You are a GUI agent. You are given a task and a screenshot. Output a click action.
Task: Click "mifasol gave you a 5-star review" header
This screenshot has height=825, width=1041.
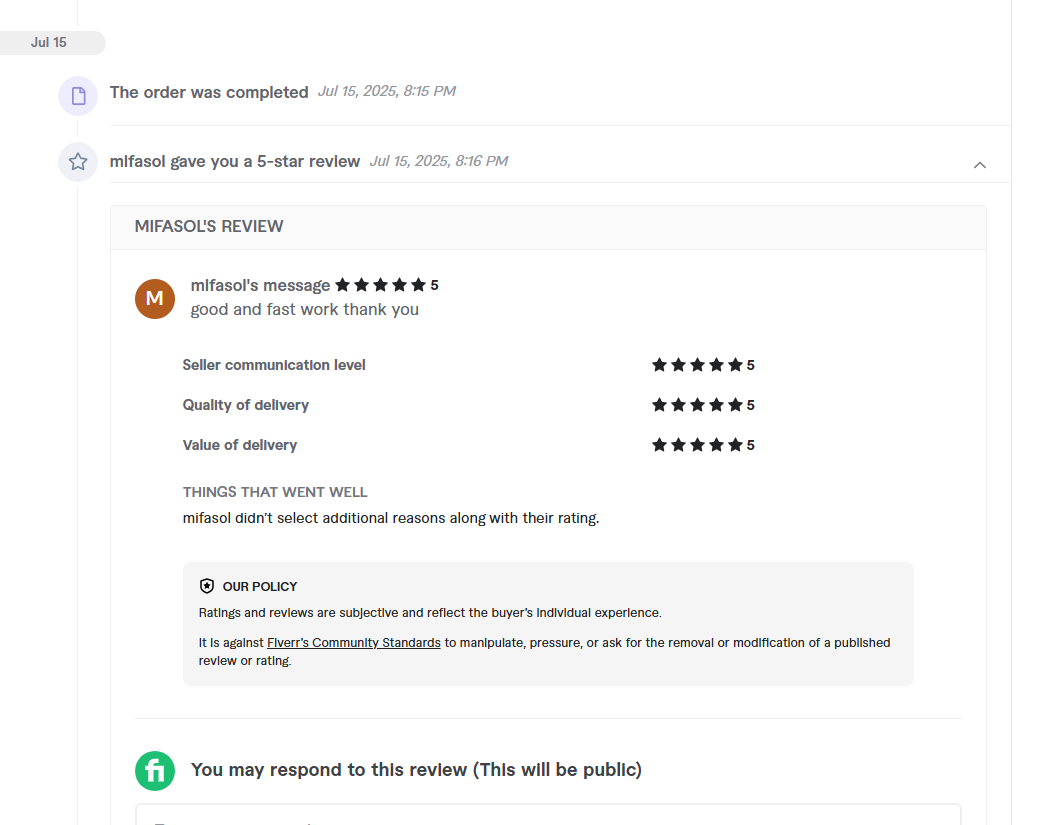click(235, 161)
